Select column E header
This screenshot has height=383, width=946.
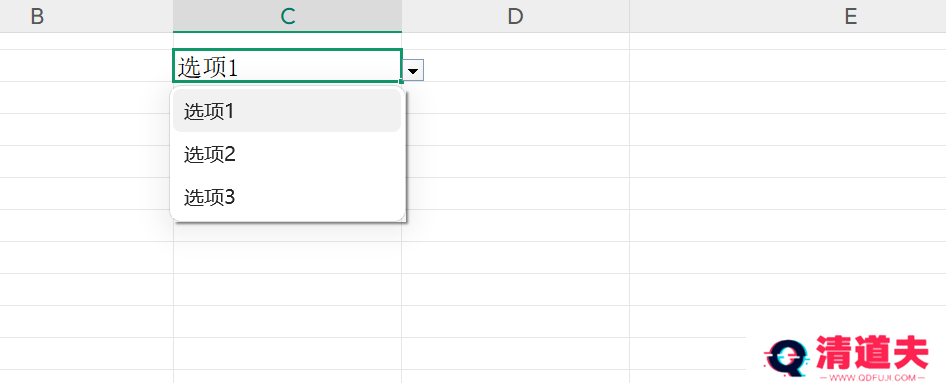tap(788, 16)
